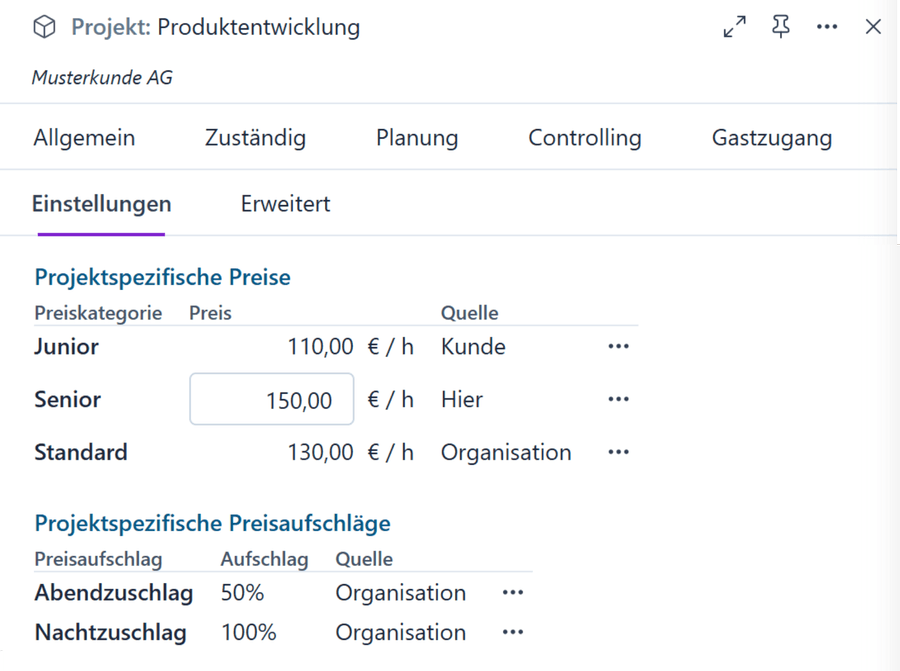Click the 100% Nachtzuschlag value
900x671 pixels.
click(249, 633)
